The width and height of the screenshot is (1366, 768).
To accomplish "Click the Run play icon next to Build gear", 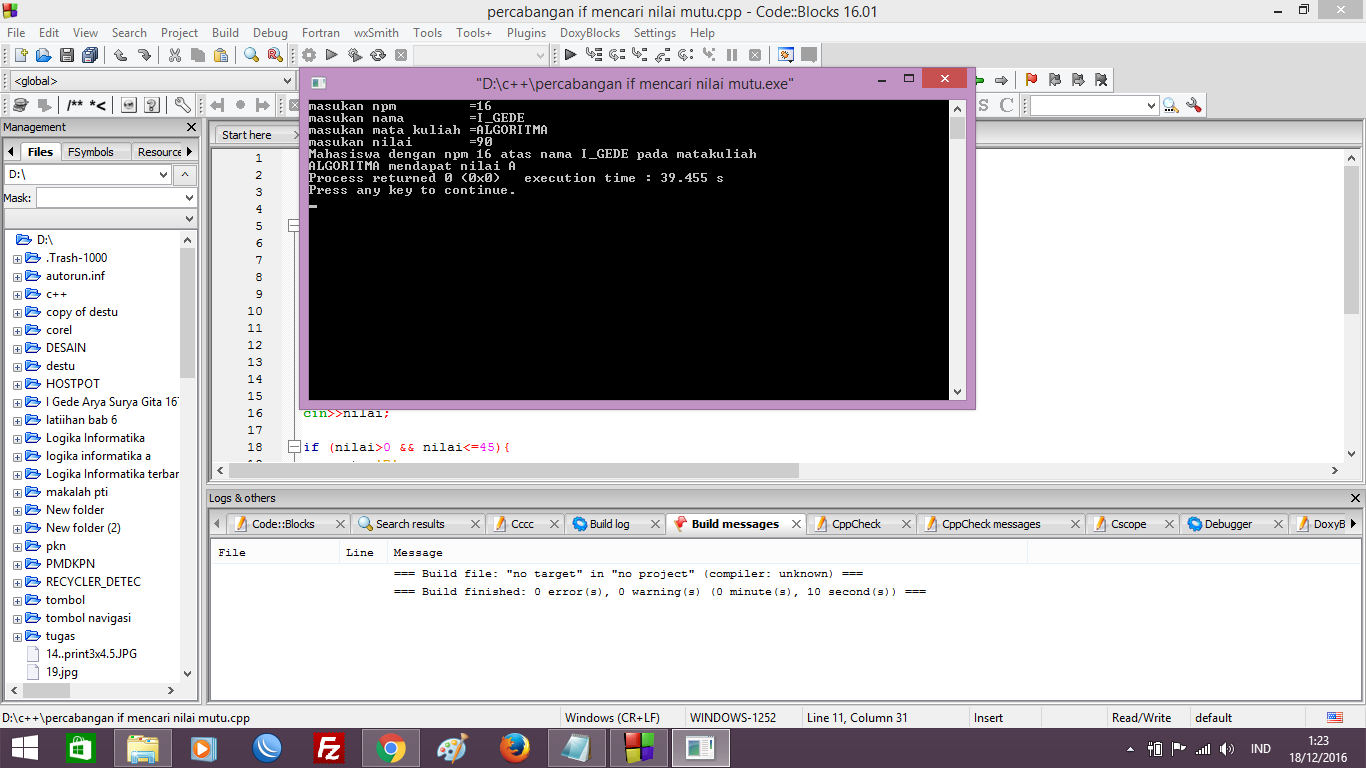I will 332,55.
